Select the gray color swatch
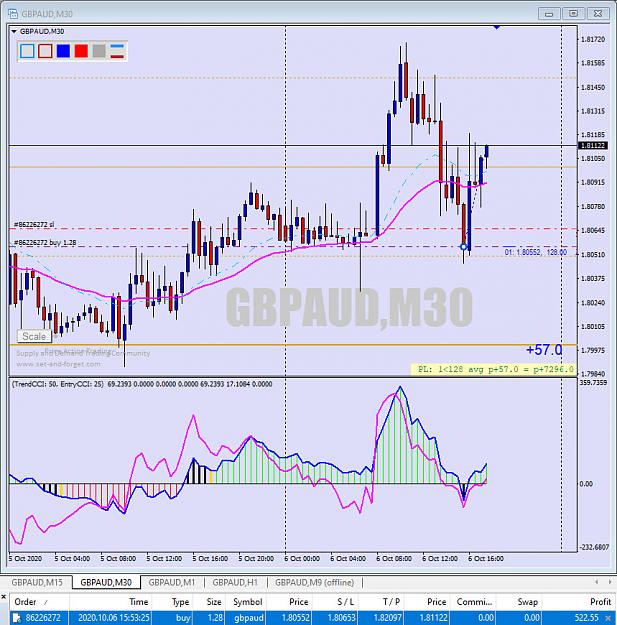This screenshot has width=617, height=625. pos(99,51)
